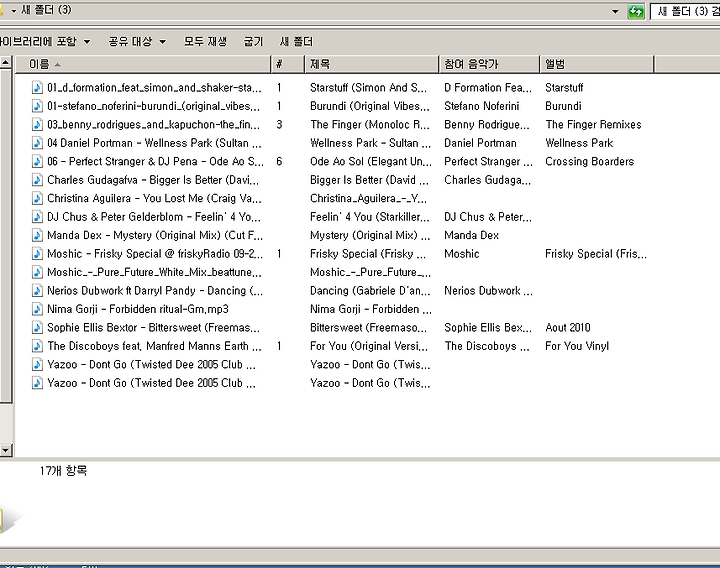Select file 04 Daniel Portman - Wellness Park
The image size is (720, 568).
pos(154,143)
